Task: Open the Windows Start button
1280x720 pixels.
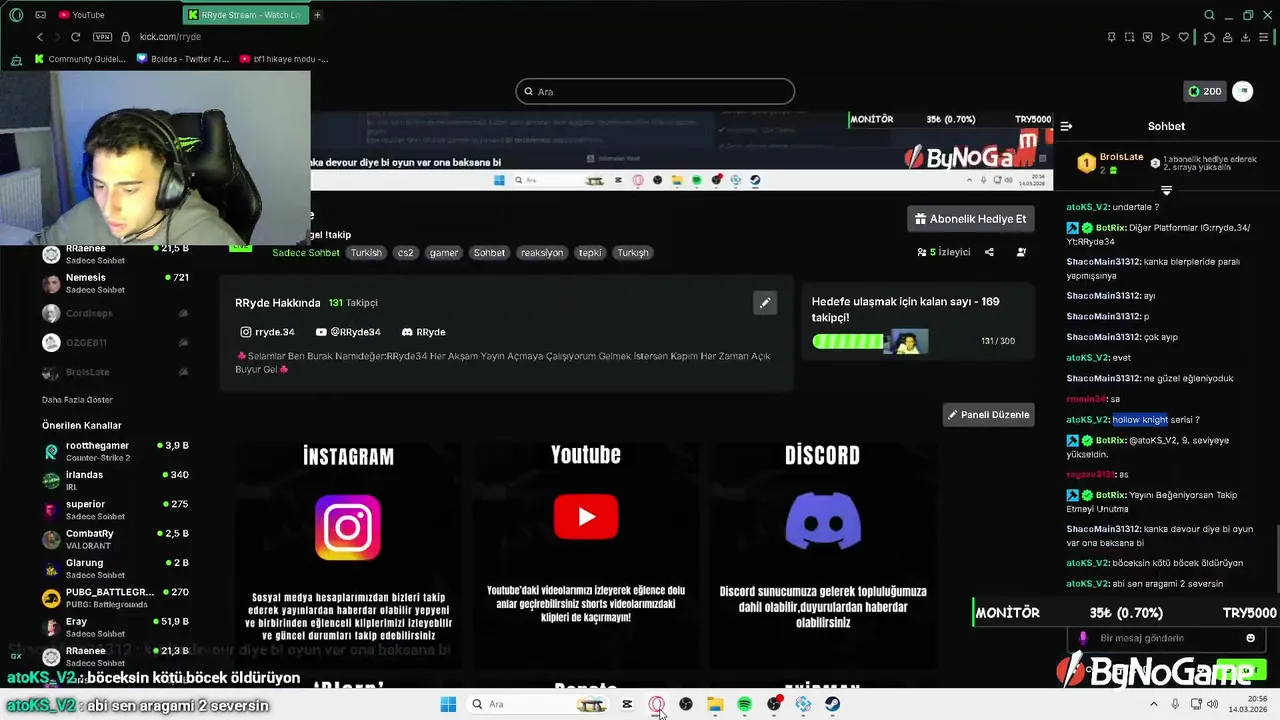Action: coord(448,704)
